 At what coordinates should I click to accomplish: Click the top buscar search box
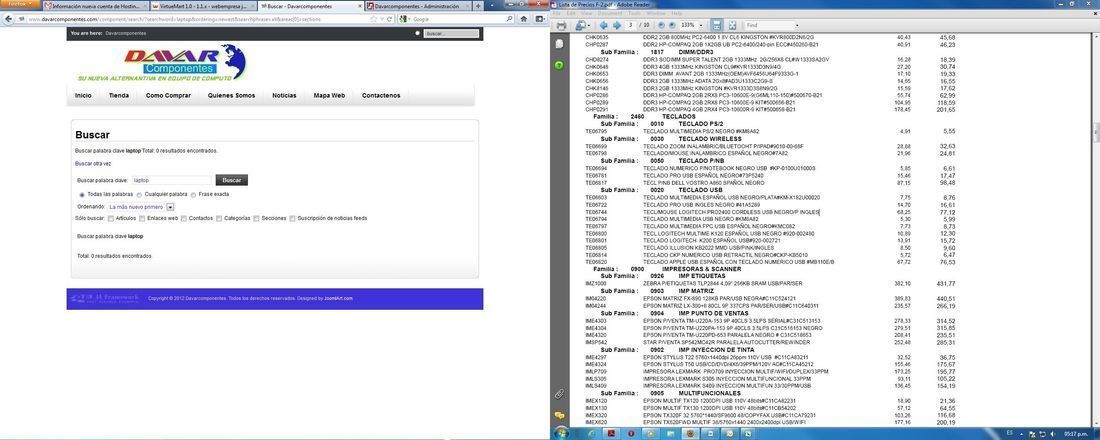tap(452, 33)
